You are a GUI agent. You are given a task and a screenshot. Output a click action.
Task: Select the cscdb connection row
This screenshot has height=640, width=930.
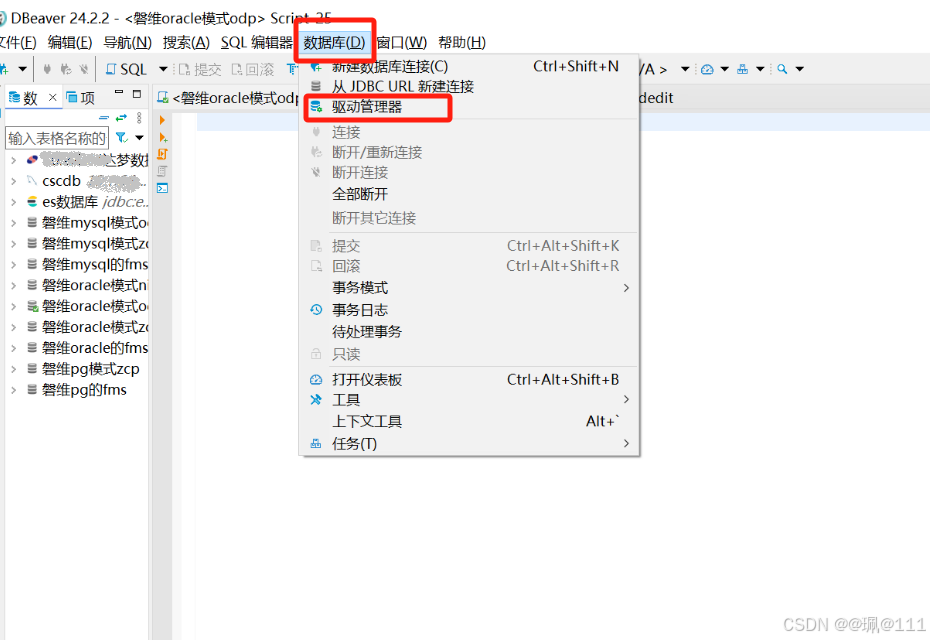tap(87, 182)
